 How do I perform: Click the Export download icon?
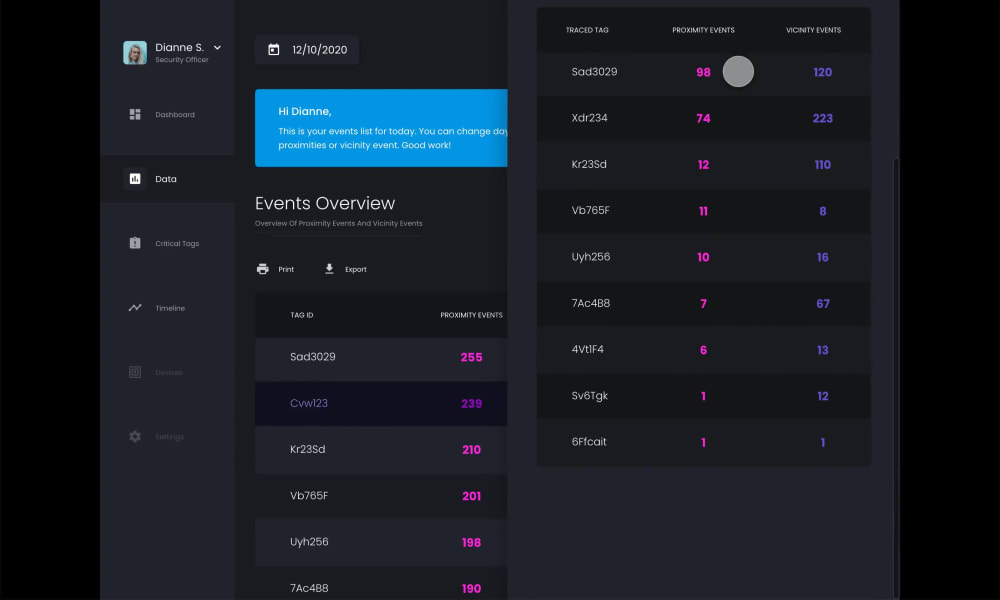[329, 268]
